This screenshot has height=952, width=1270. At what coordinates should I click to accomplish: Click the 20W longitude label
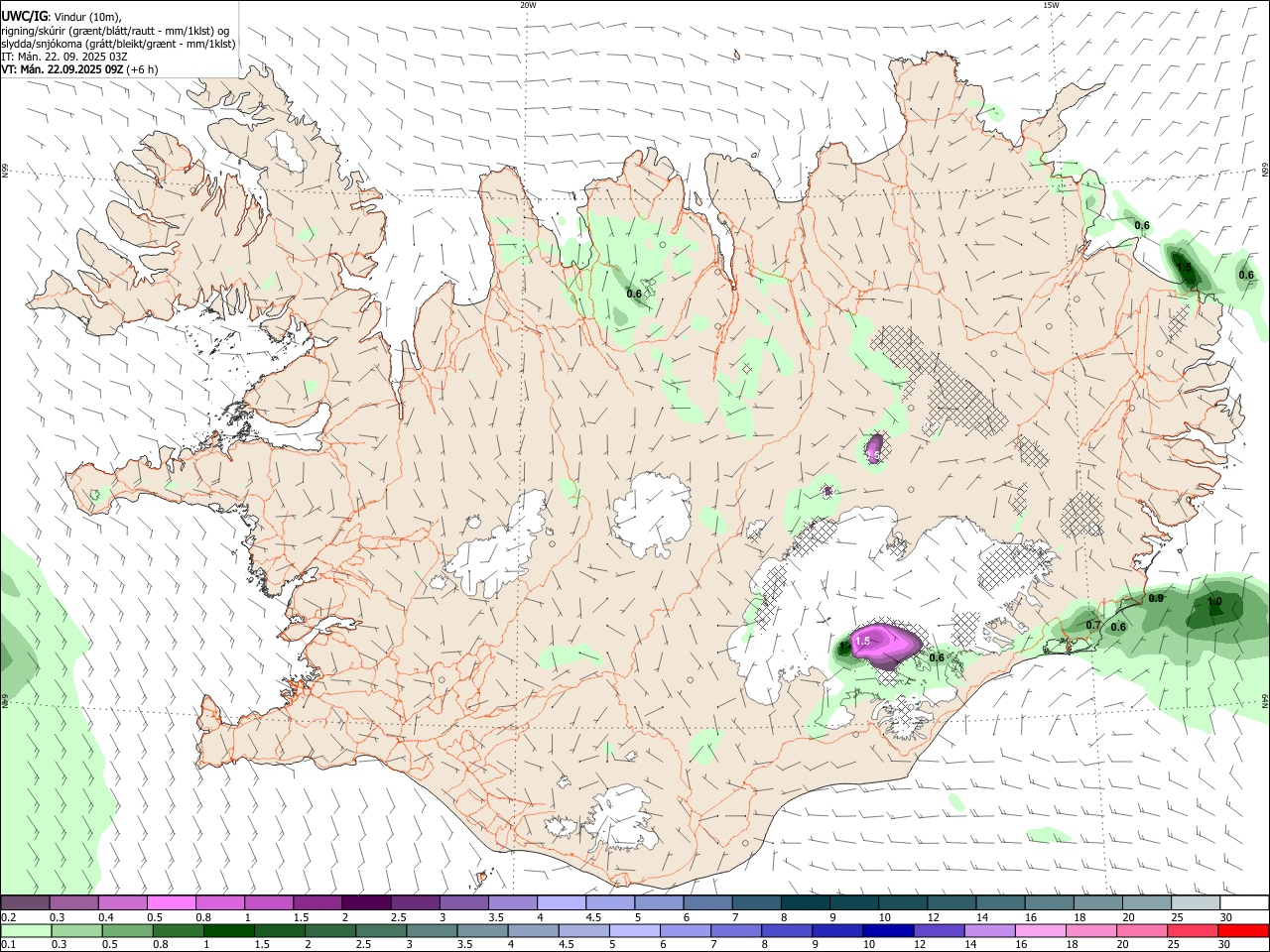(x=528, y=5)
